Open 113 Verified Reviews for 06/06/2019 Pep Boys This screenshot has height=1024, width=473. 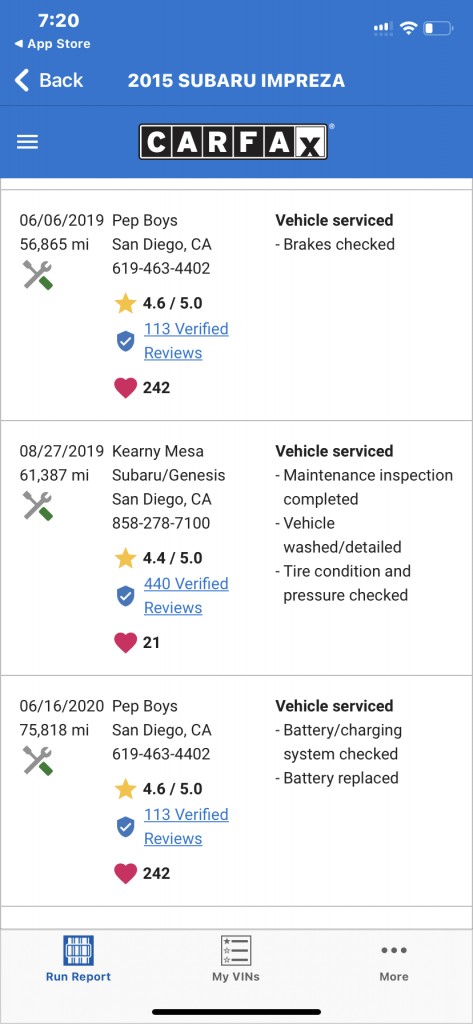186,341
